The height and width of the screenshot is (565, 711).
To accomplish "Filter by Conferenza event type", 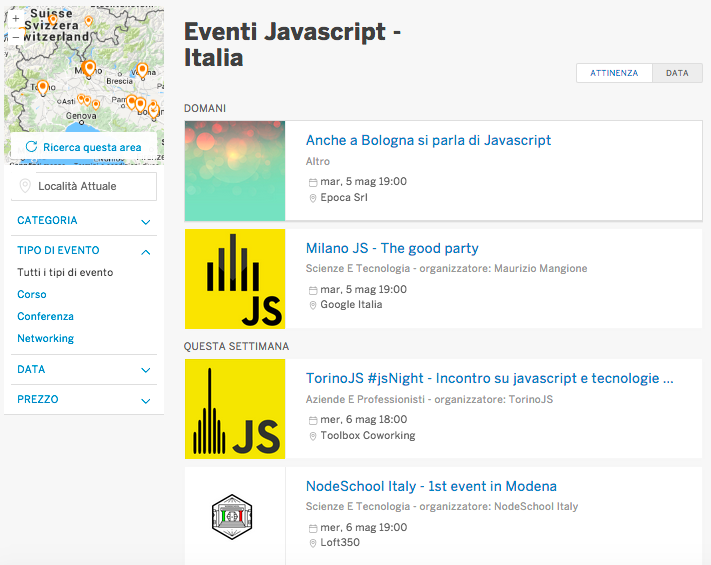I will tap(45, 316).
